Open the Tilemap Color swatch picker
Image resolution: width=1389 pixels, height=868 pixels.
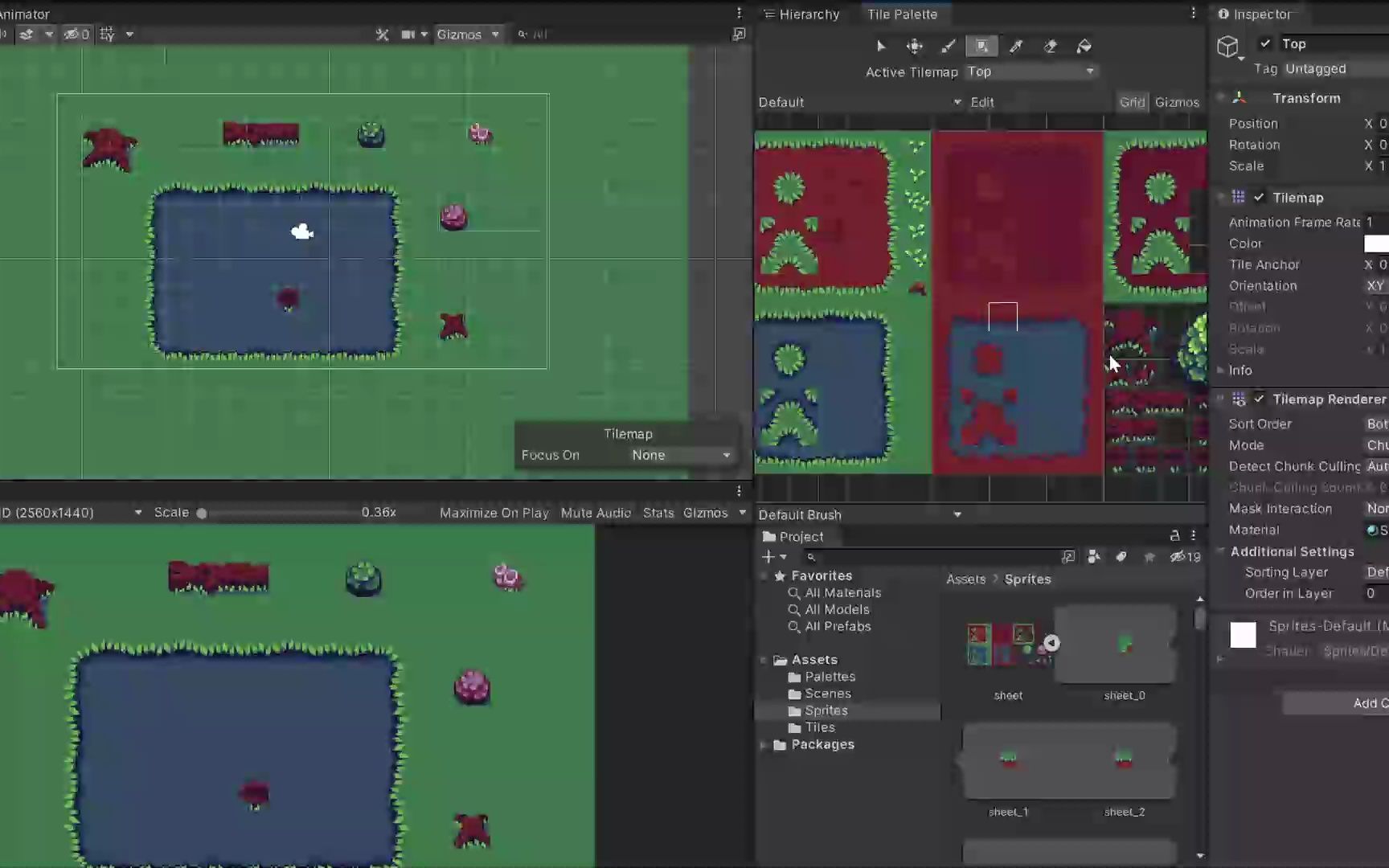pos(1376,243)
